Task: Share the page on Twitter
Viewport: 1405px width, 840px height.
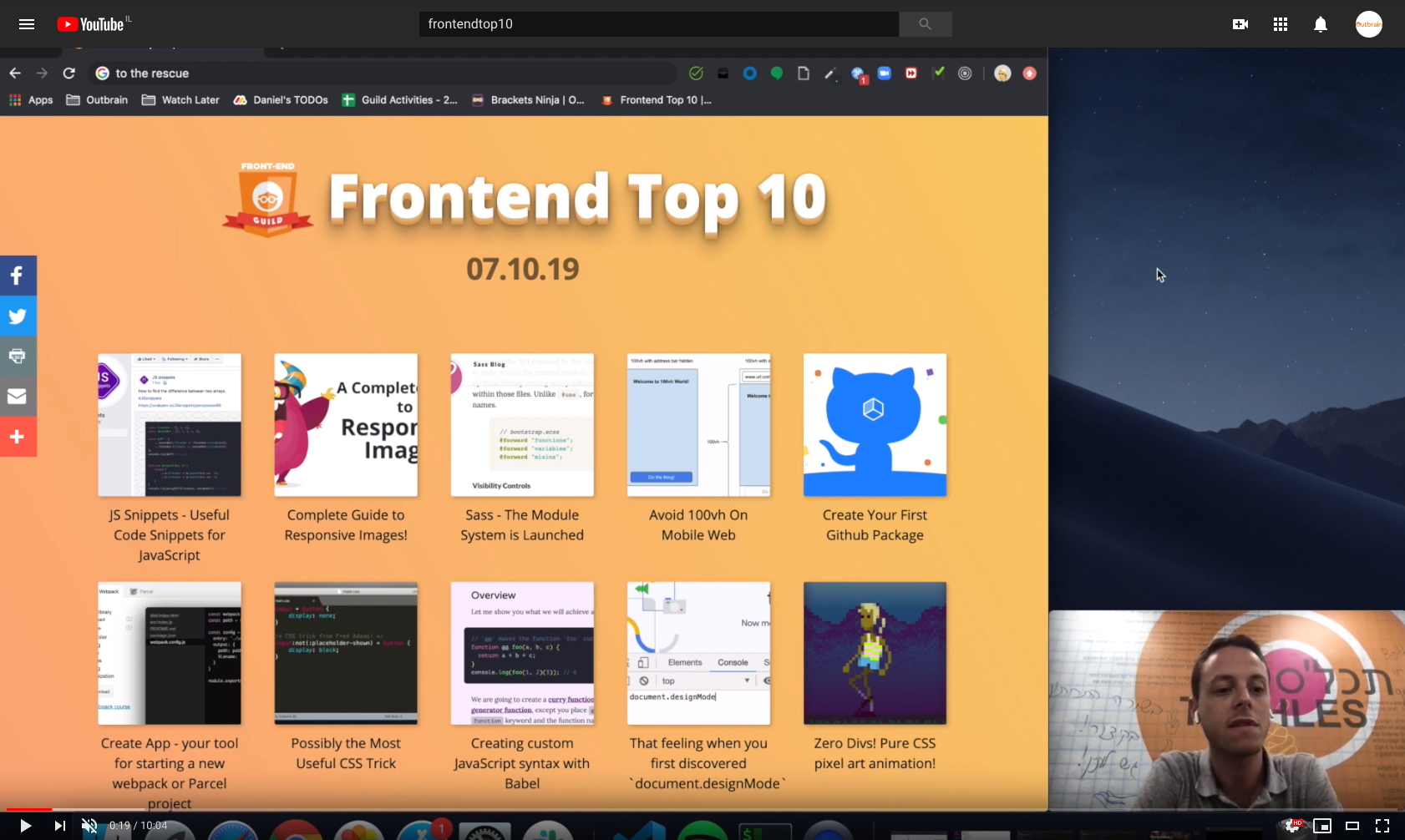Action: point(18,316)
